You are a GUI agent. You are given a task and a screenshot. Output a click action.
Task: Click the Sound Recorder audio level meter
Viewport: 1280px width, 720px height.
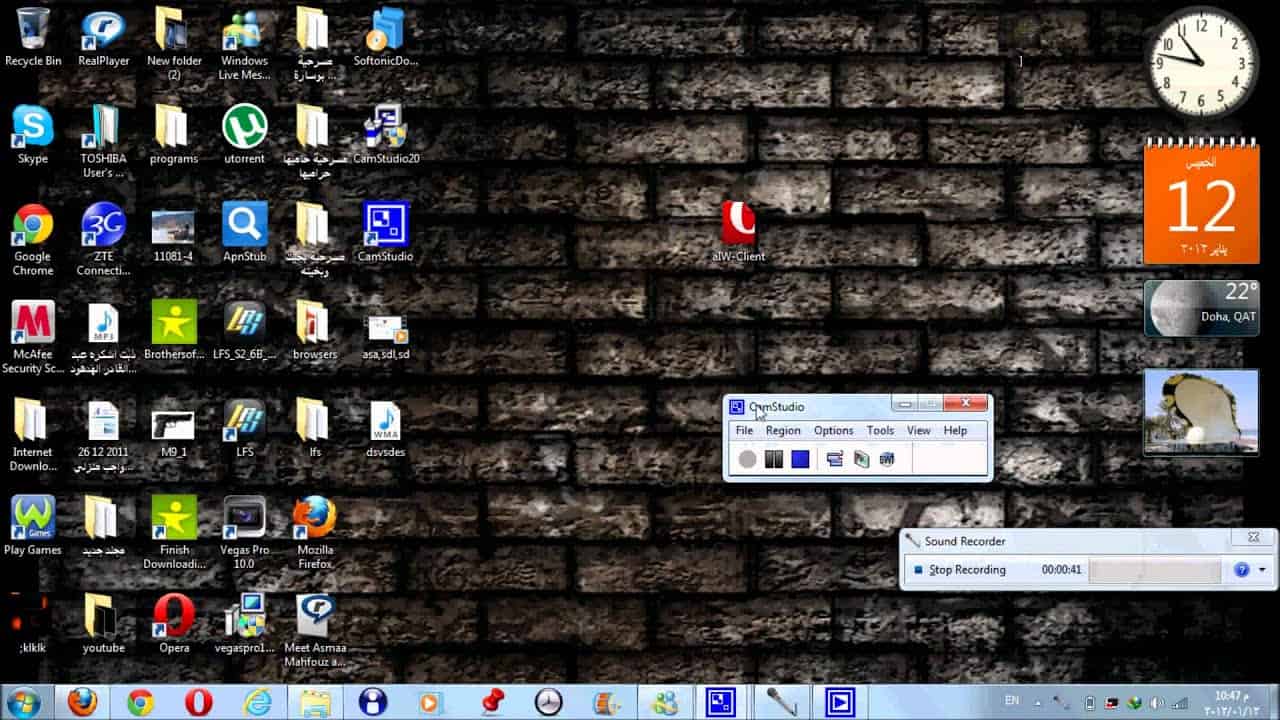click(x=1155, y=571)
